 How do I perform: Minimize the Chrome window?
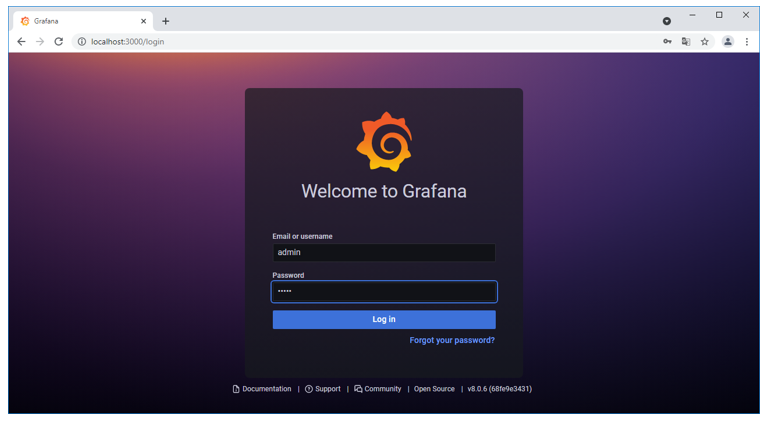click(692, 15)
